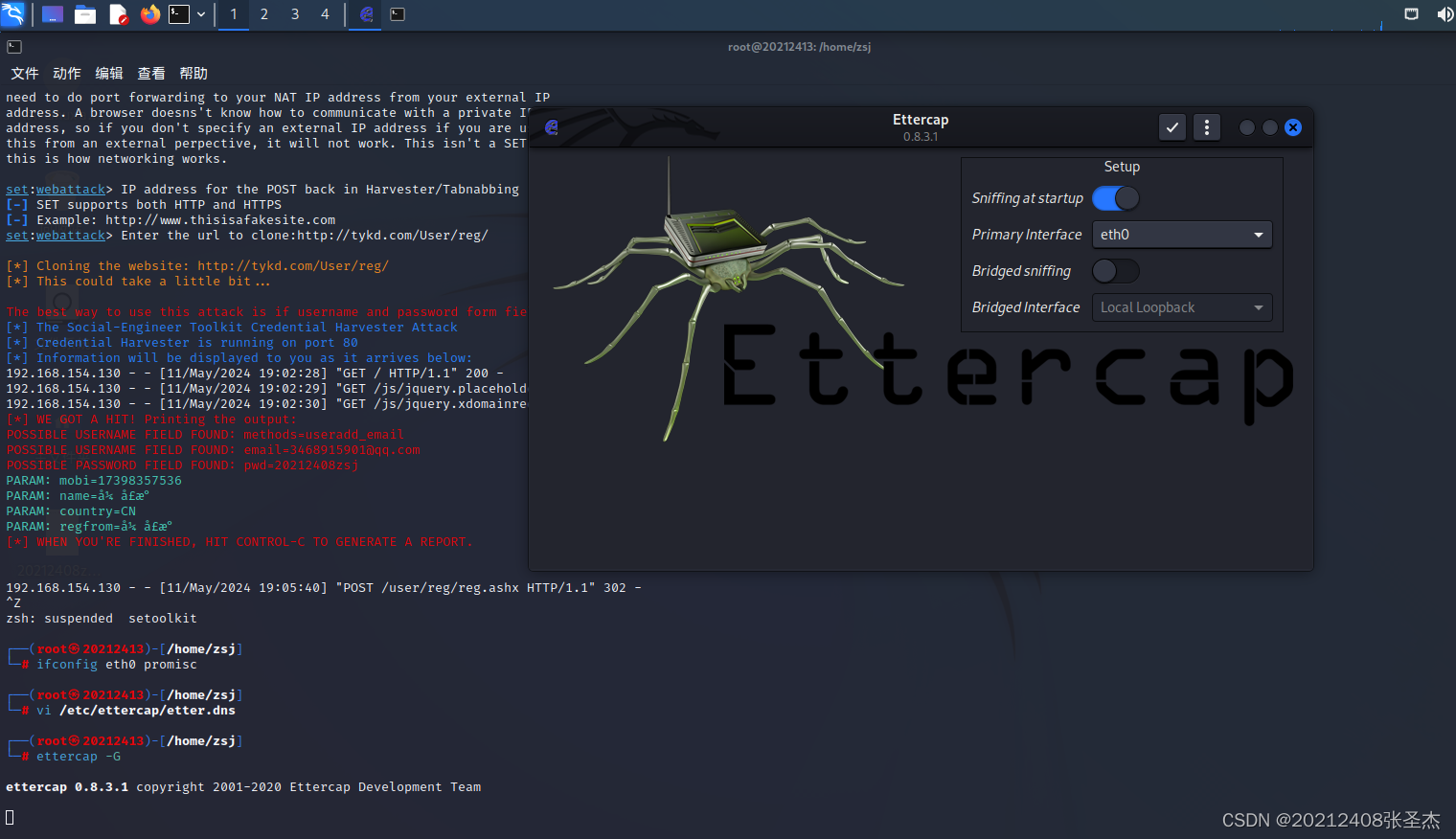Screen dimensions: 1456x839
Task: Switch to workspace 2
Action: pyautogui.click(x=264, y=14)
